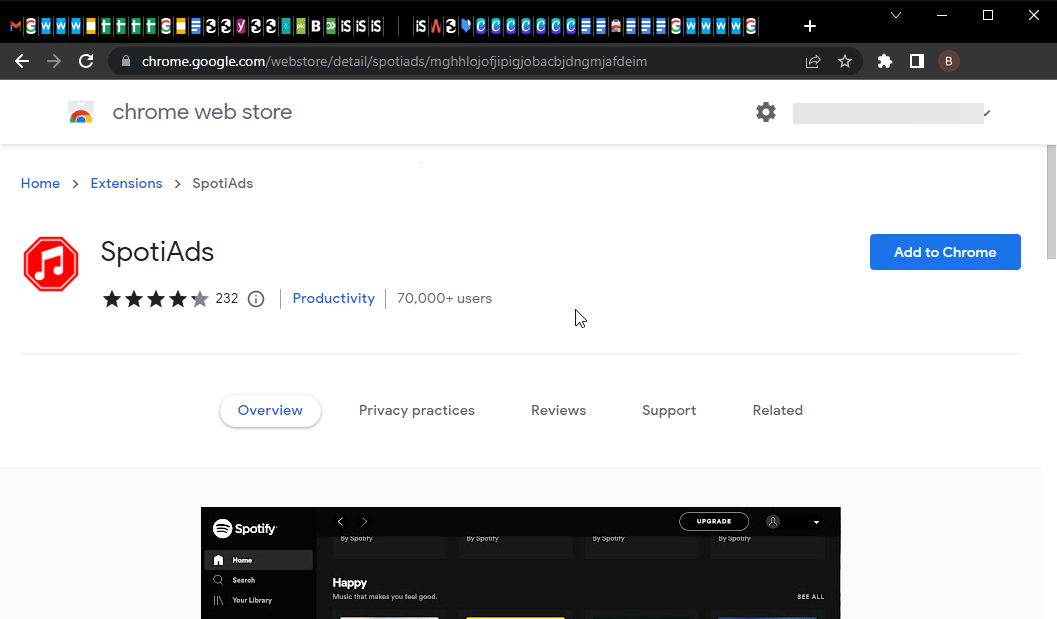Click the page's vertical scrollbar
Viewport: 1057px width, 619px height.
[1051, 202]
